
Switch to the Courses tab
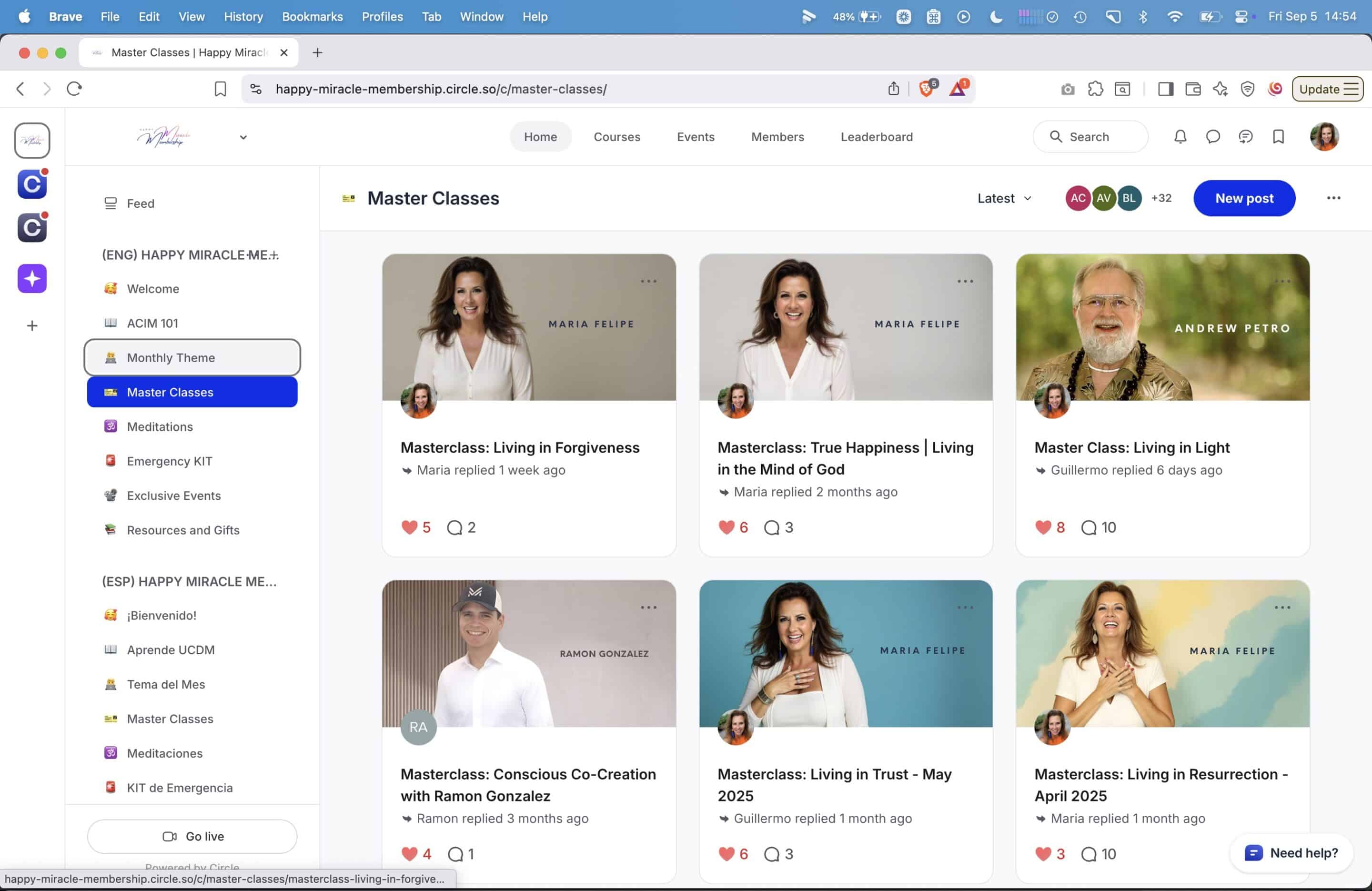[617, 137]
